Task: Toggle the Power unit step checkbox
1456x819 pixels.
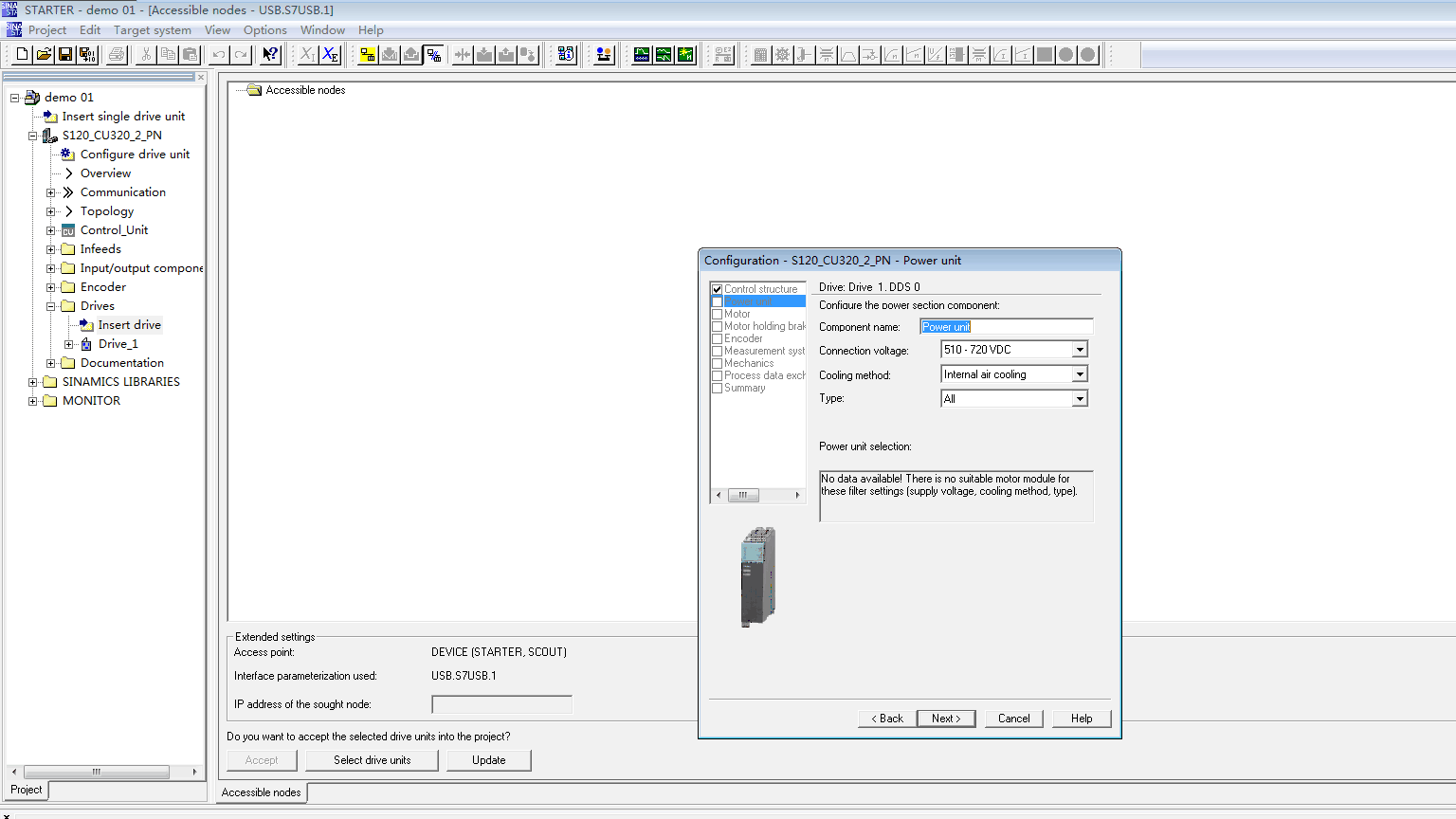Action: tap(718, 302)
